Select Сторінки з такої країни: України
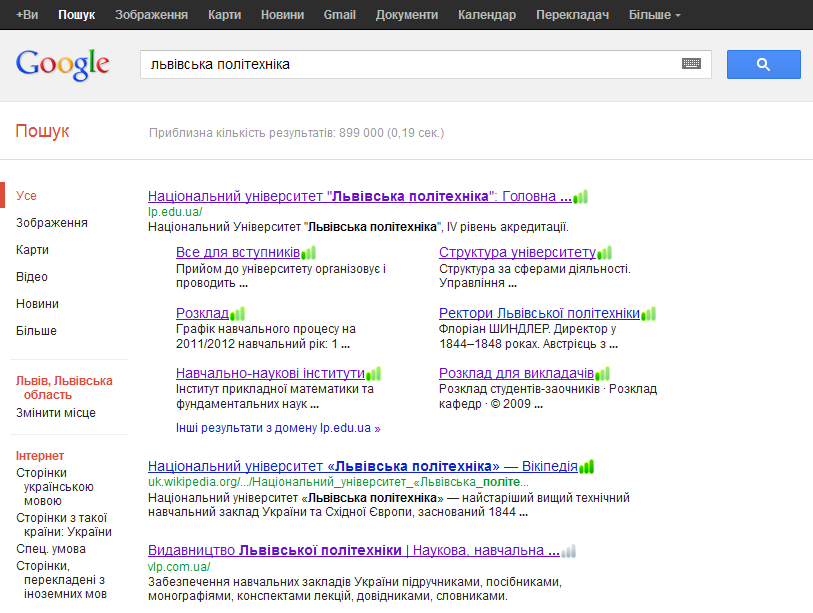 pyautogui.click(x=64, y=525)
